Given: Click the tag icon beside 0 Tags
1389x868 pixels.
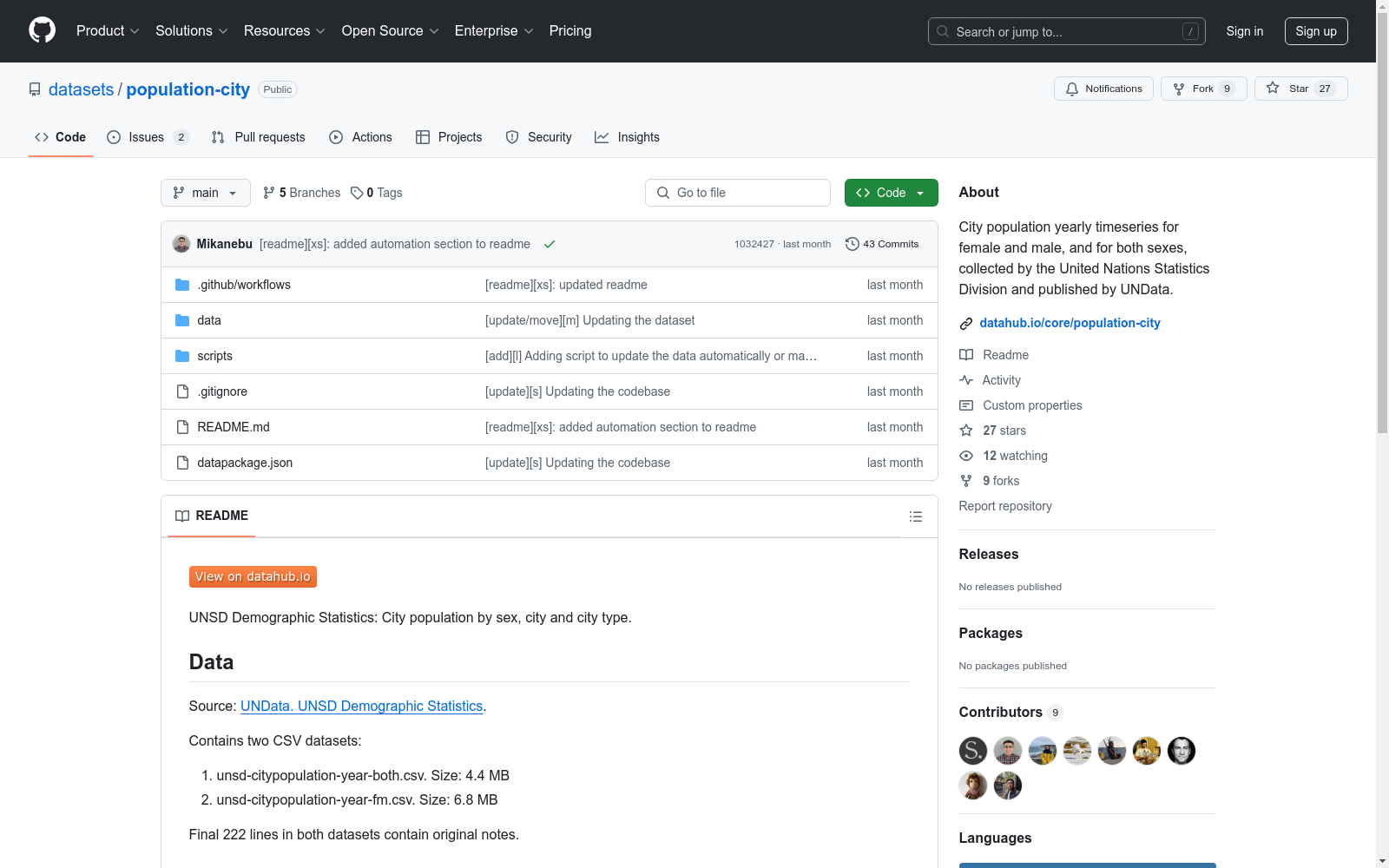Looking at the screenshot, I should point(357,193).
